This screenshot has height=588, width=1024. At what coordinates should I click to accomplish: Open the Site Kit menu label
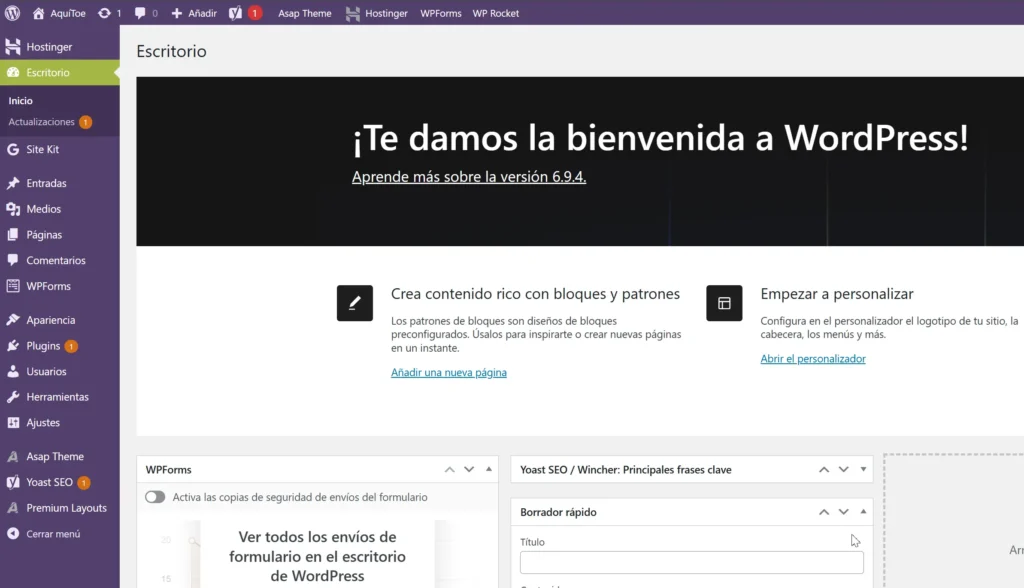(x=42, y=150)
